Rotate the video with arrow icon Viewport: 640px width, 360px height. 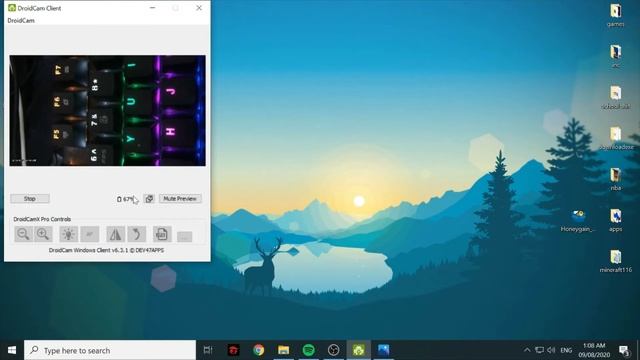pos(137,234)
